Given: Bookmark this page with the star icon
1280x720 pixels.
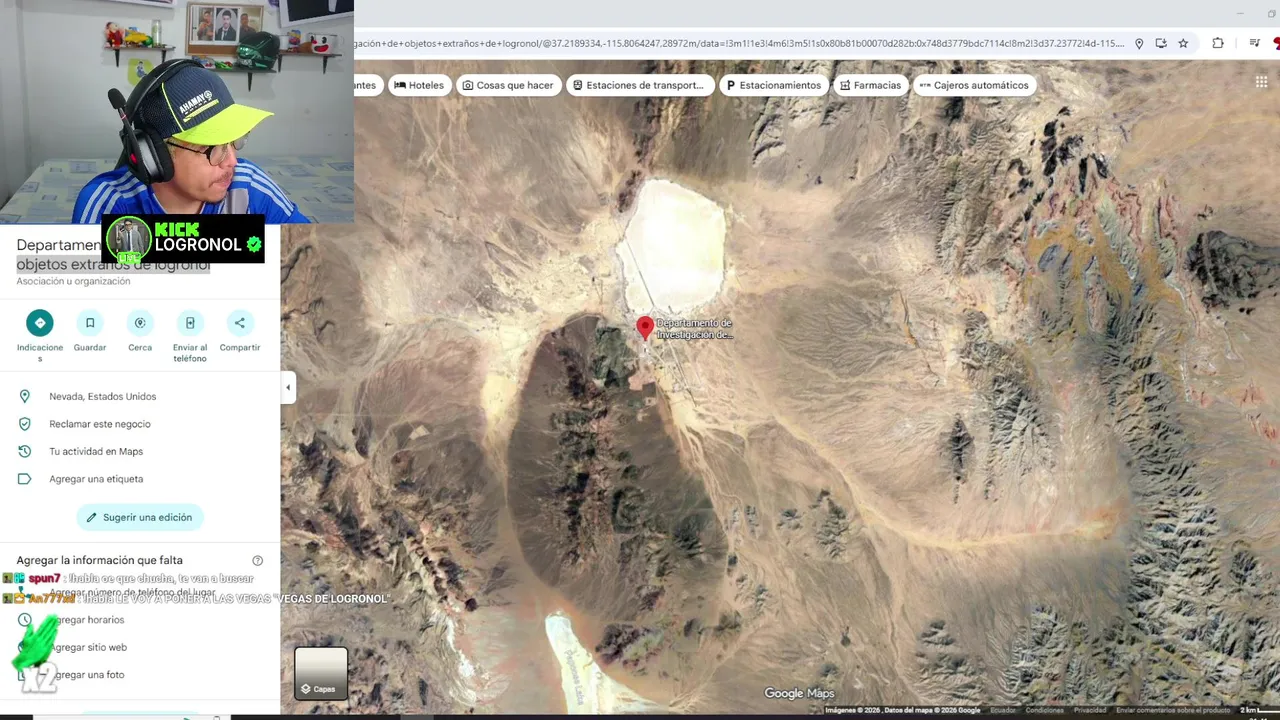Looking at the screenshot, I should (x=1183, y=43).
